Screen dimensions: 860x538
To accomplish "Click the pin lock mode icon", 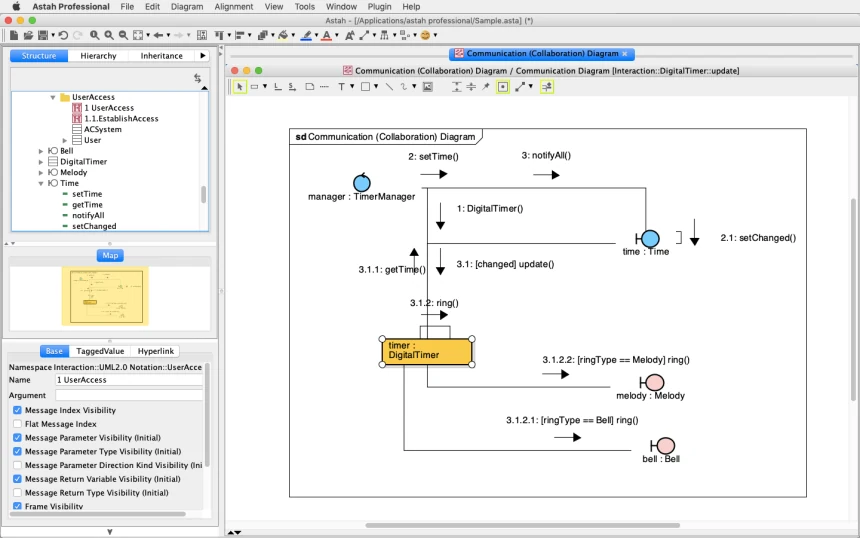I will click(x=486, y=87).
